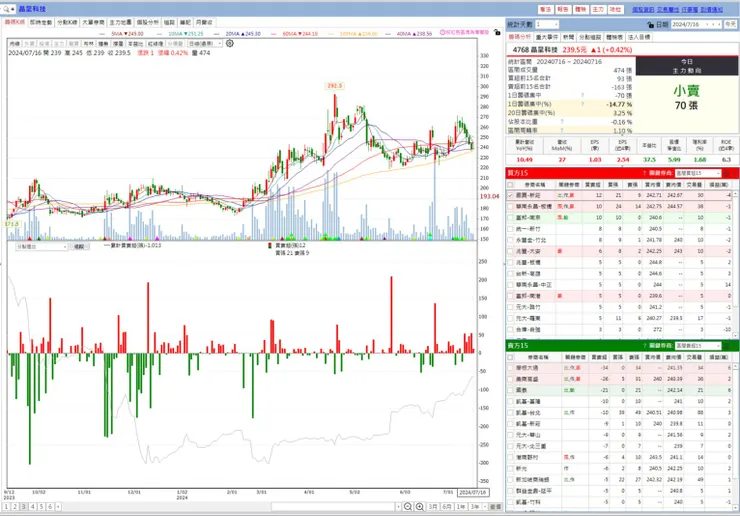
Task: Click help icon beside 1日籌碼集中
Action: [582, 95]
